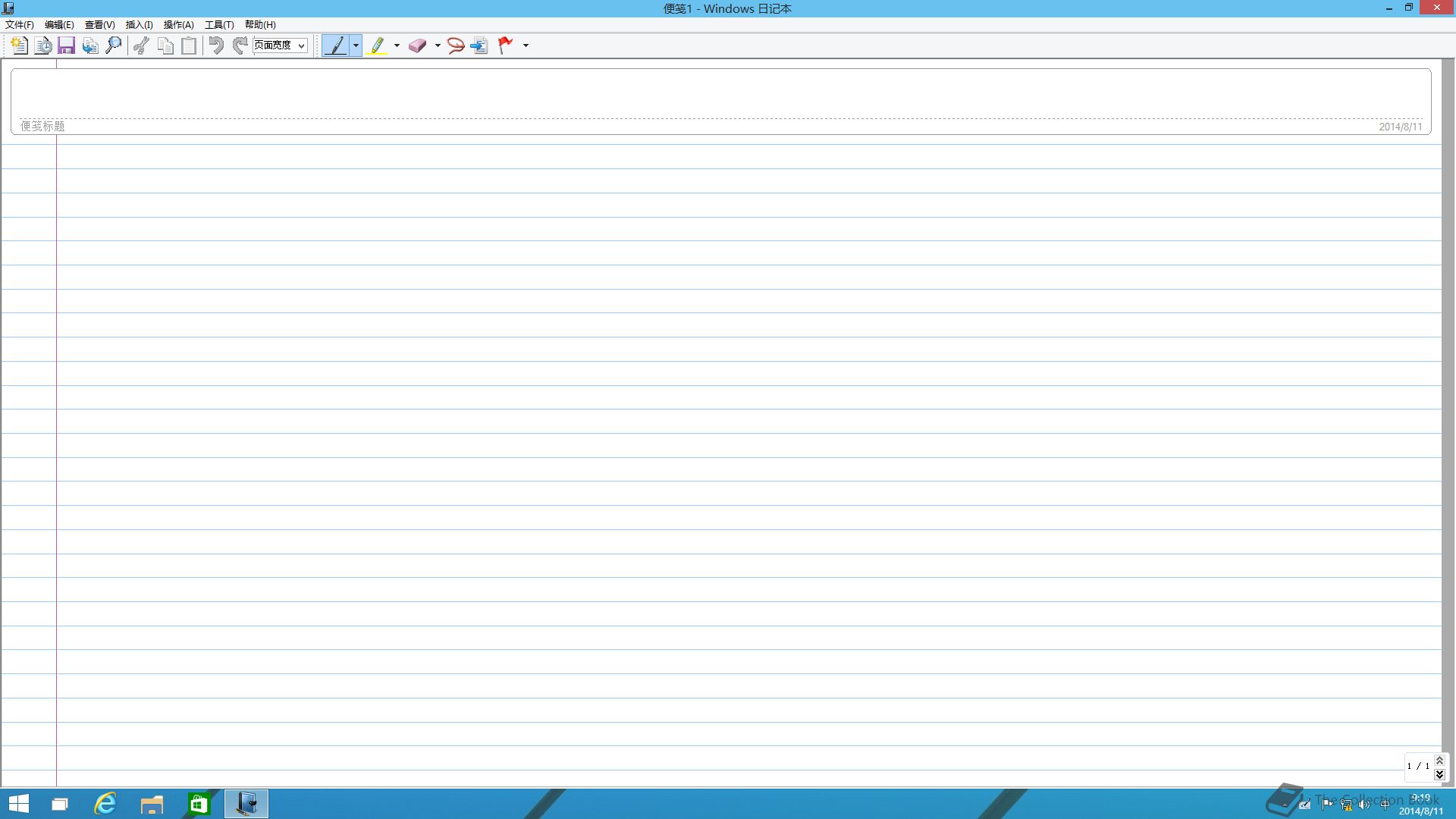Open the 帮助(H) menu

point(260,25)
